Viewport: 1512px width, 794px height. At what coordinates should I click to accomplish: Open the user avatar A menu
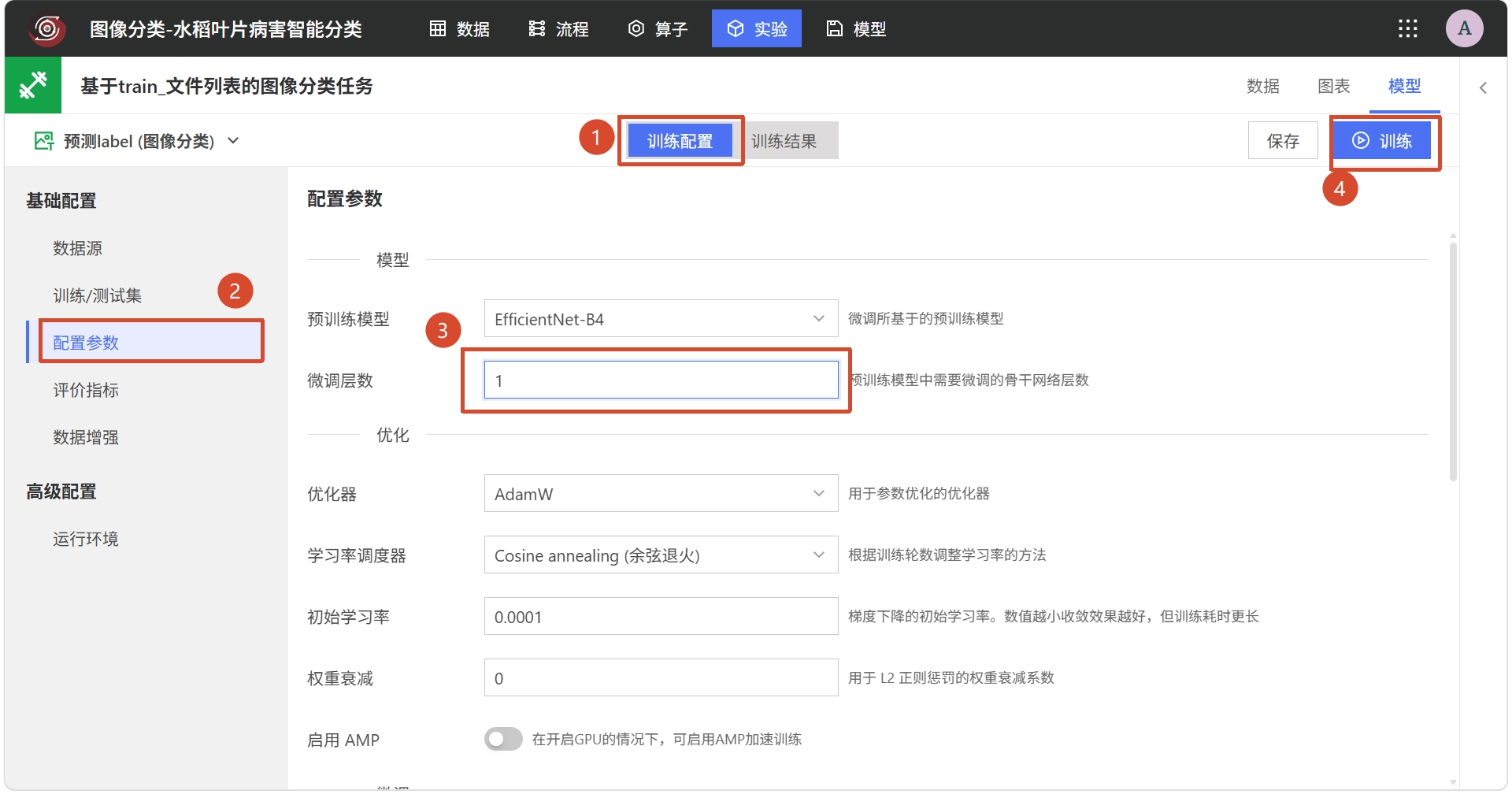(x=1464, y=28)
